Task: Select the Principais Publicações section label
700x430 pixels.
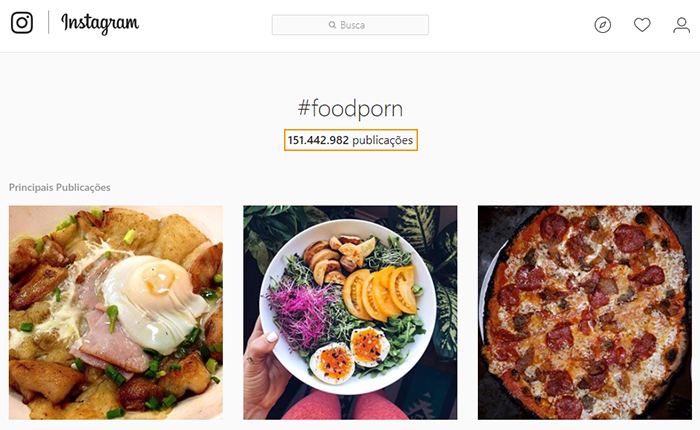Action: (59, 187)
